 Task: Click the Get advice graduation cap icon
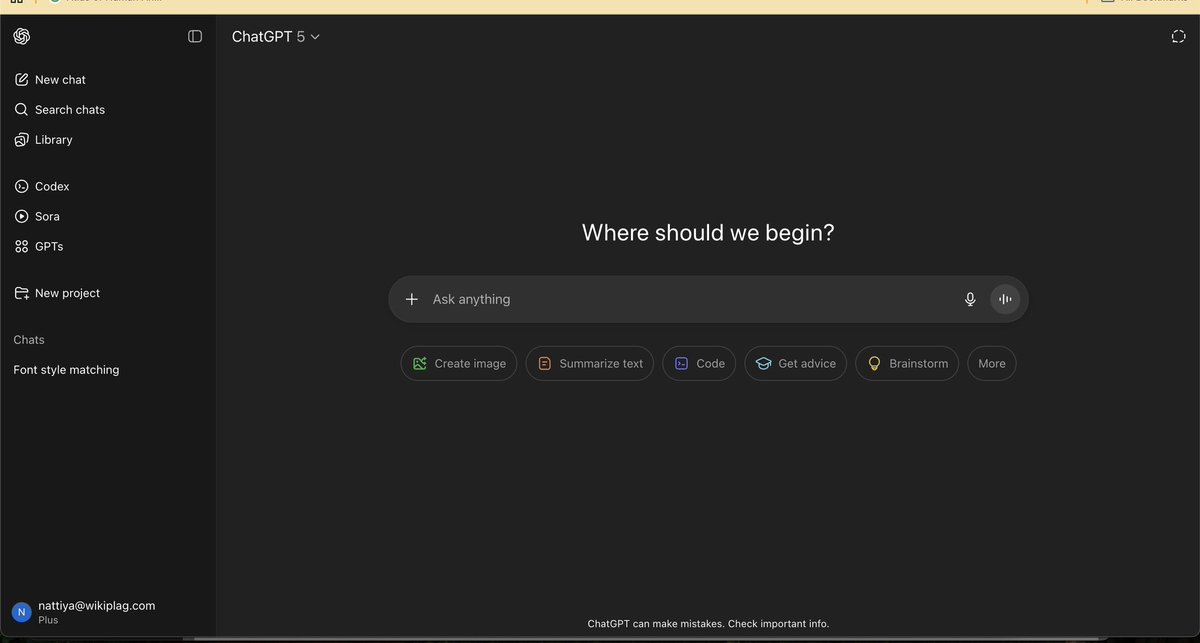764,363
